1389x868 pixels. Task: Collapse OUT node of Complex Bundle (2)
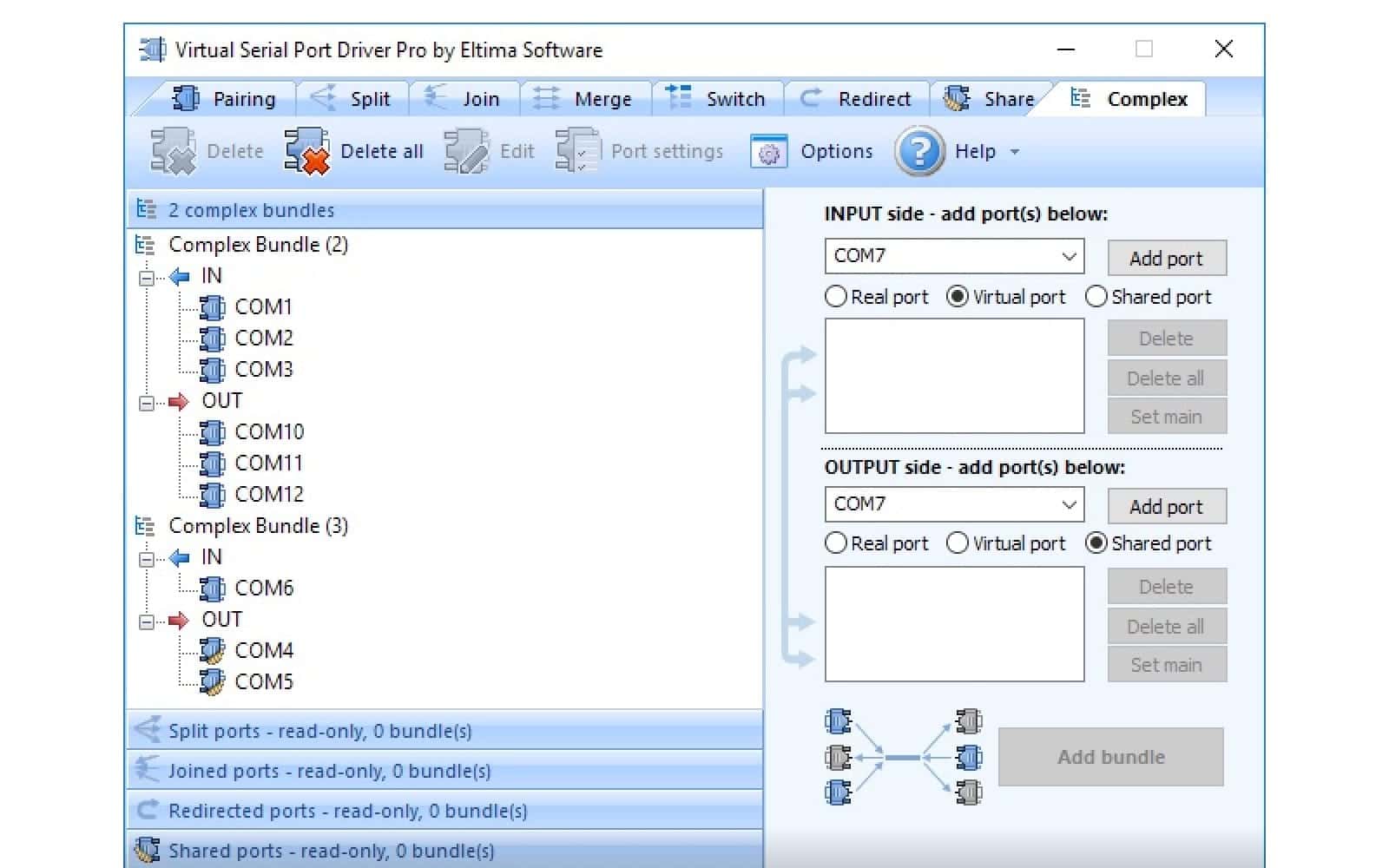[x=147, y=403]
